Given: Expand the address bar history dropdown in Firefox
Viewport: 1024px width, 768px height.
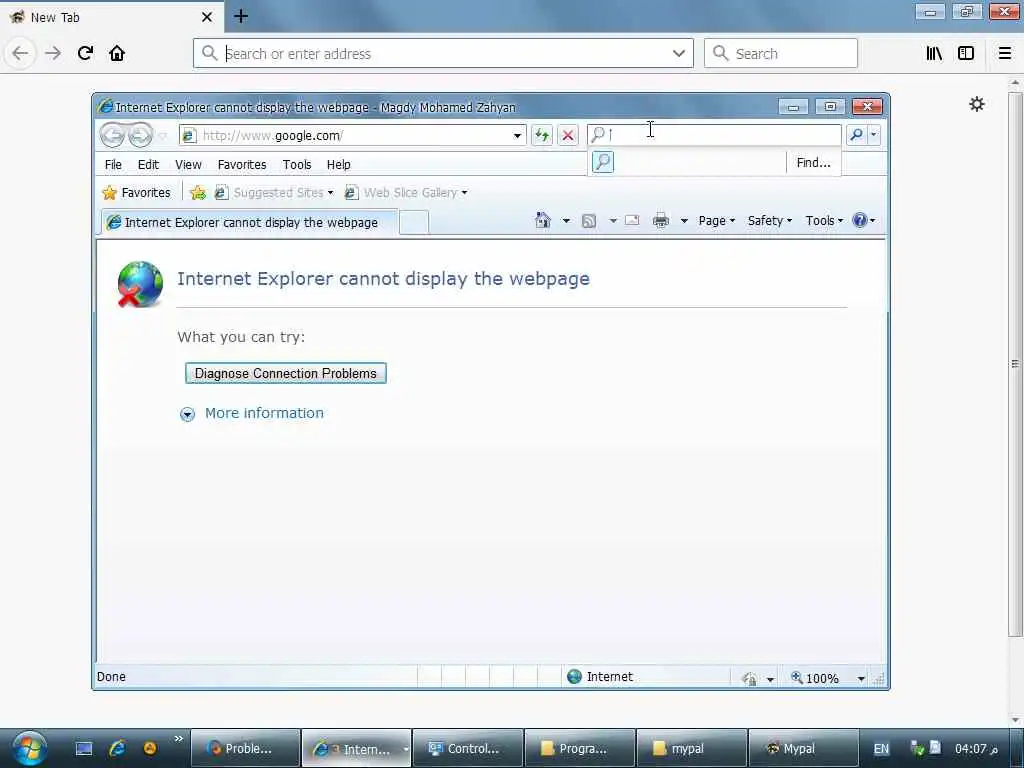Looking at the screenshot, I should coord(679,54).
